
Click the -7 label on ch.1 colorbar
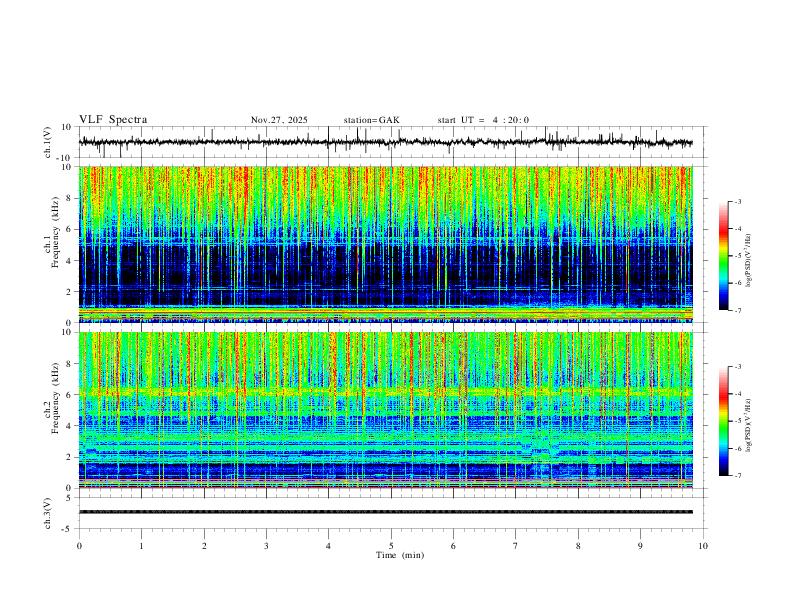click(x=737, y=311)
